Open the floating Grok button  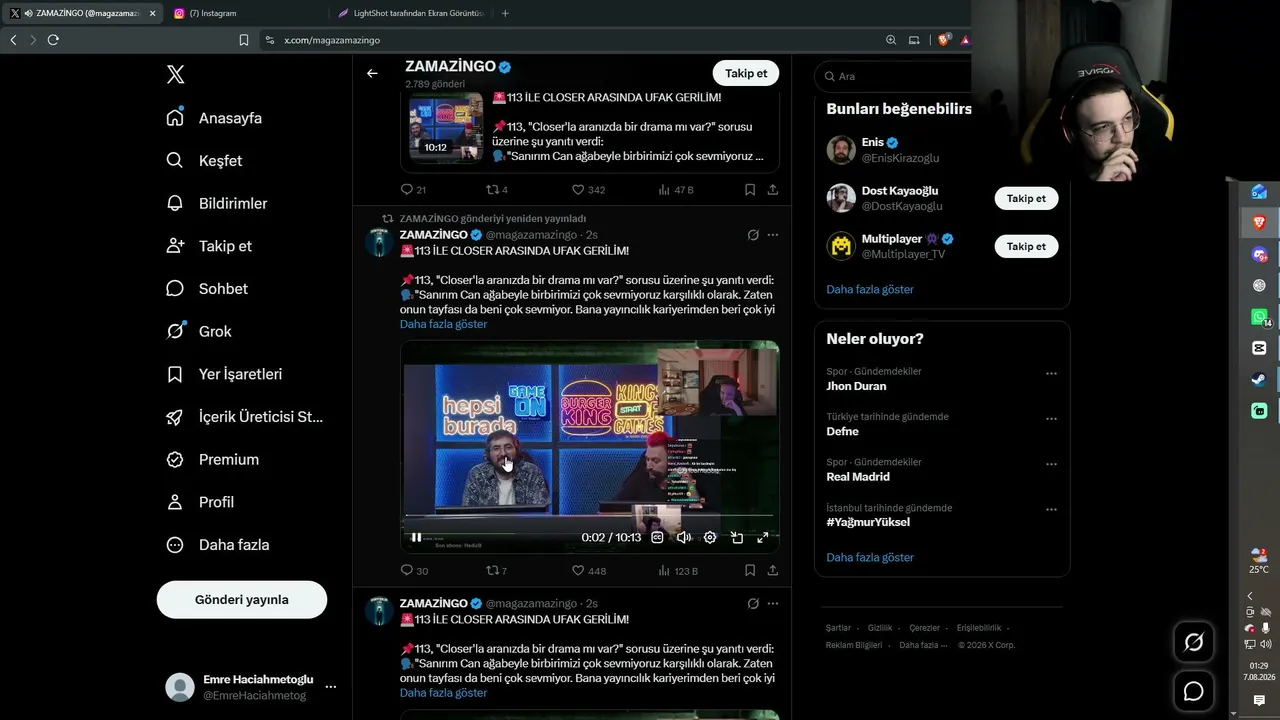[x=1194, y=643]
